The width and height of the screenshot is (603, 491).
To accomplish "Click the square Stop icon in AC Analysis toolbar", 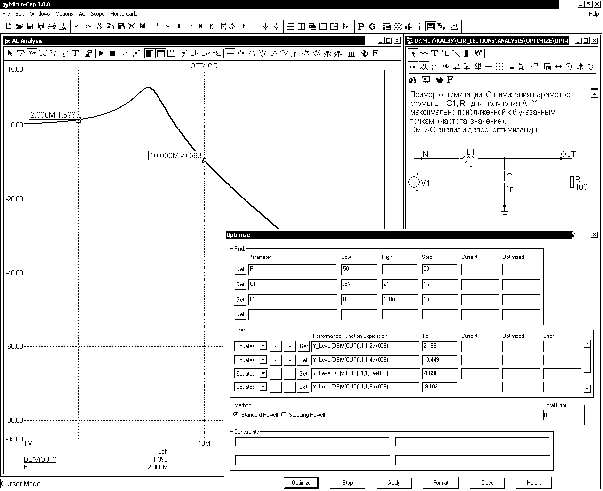I will [112, 53].
